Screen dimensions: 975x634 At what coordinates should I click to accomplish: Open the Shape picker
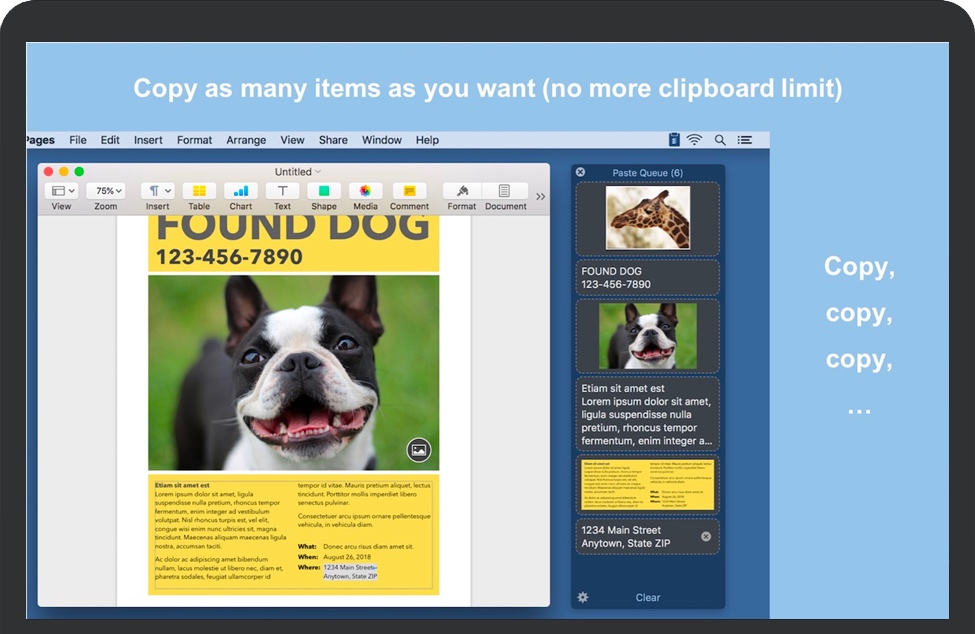(323, 191)
